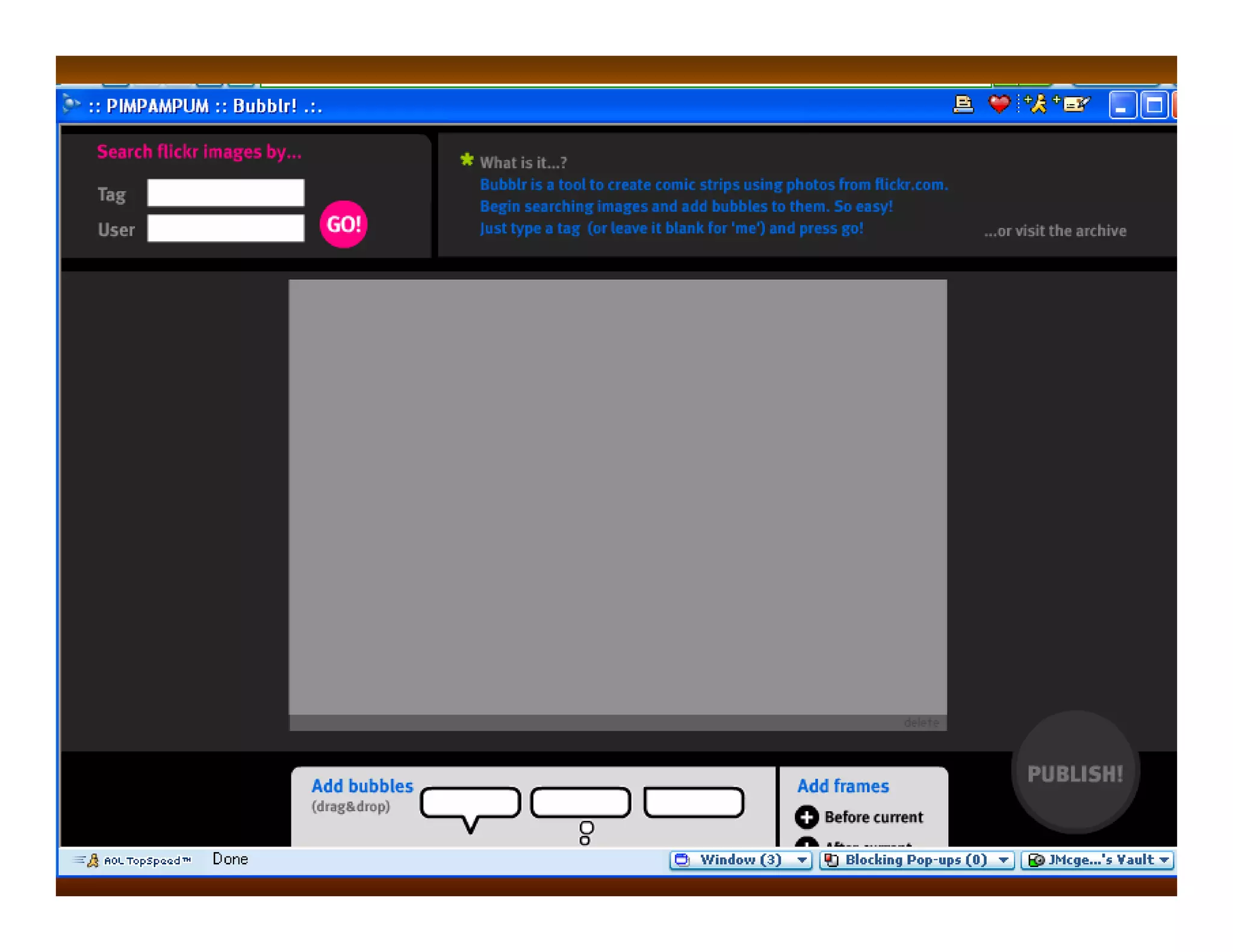
Task: Select the speech bubble with pointed tail
Action: pos(470,803)
